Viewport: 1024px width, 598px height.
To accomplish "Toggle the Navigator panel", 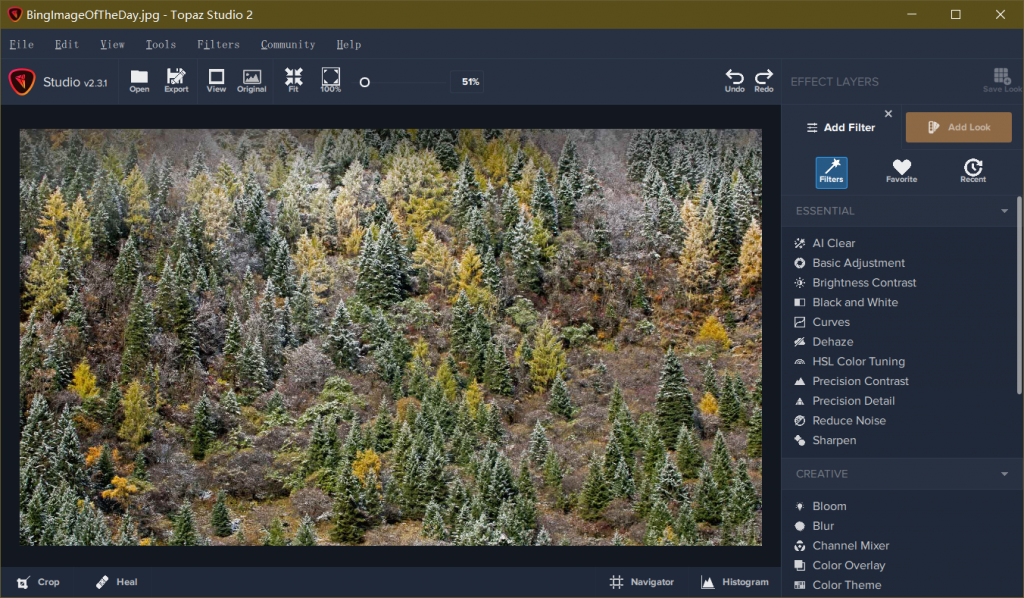I will pos(641,582).
